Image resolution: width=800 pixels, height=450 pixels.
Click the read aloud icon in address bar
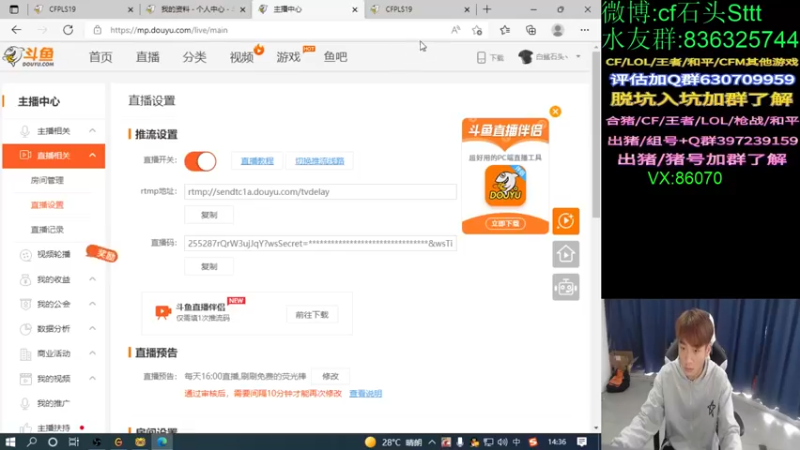pyautogui.click(x=455, y=30)
